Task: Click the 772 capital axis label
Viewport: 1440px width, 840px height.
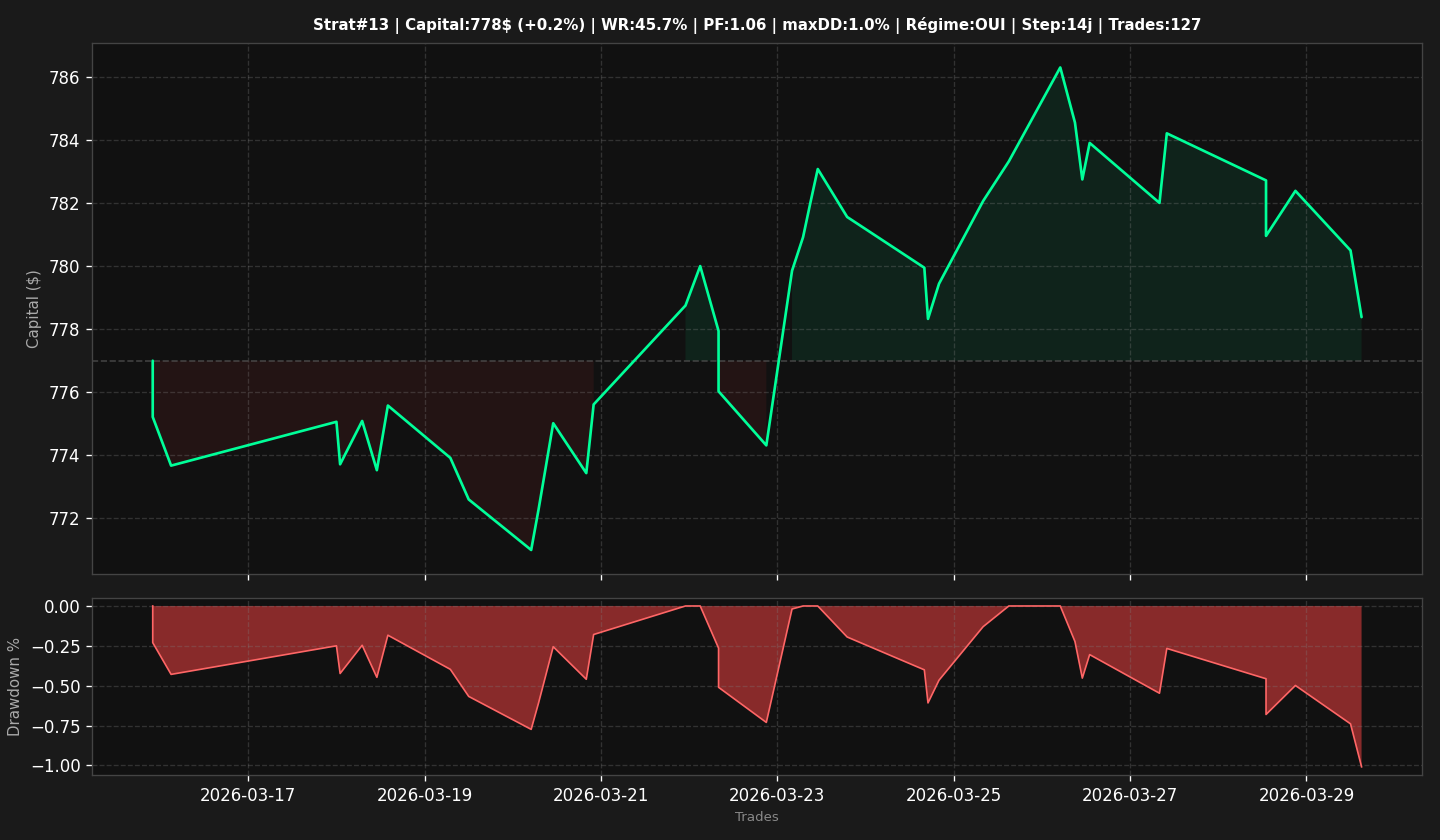Action: [x=66, y=519]
